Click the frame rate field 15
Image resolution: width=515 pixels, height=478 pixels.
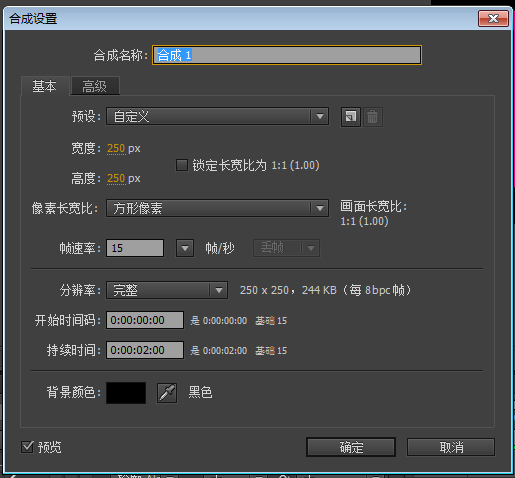[x=135, y=248]
